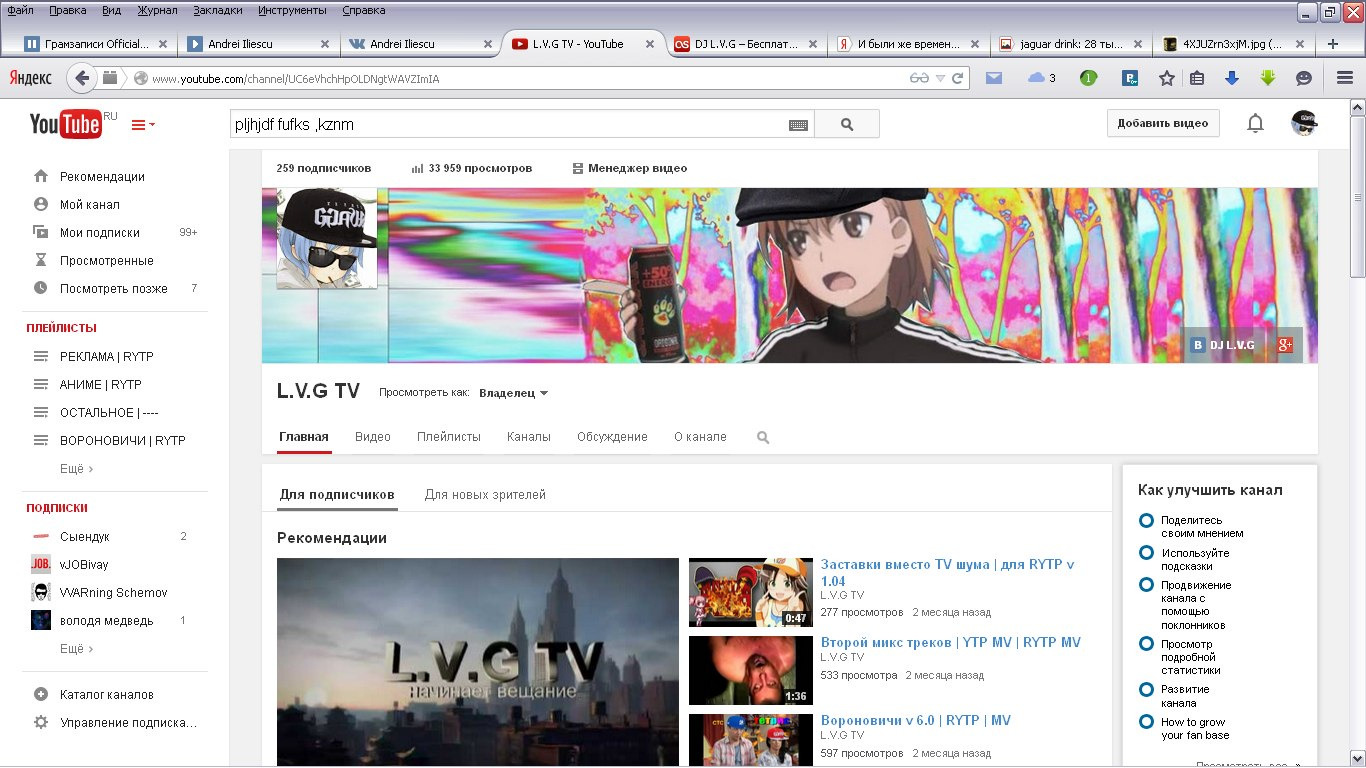Play the L.V.G TV featured video
1366x768 pixels.
[x=478, y=662]
